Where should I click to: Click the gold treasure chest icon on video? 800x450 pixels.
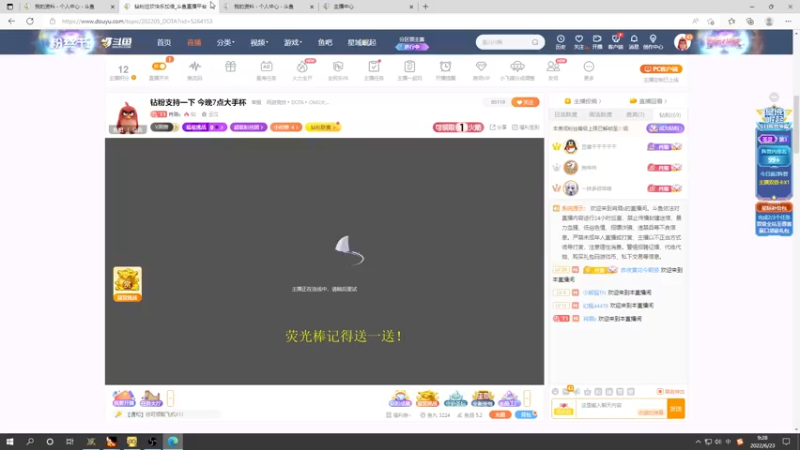pyautogui.click(x=128, y=283)
